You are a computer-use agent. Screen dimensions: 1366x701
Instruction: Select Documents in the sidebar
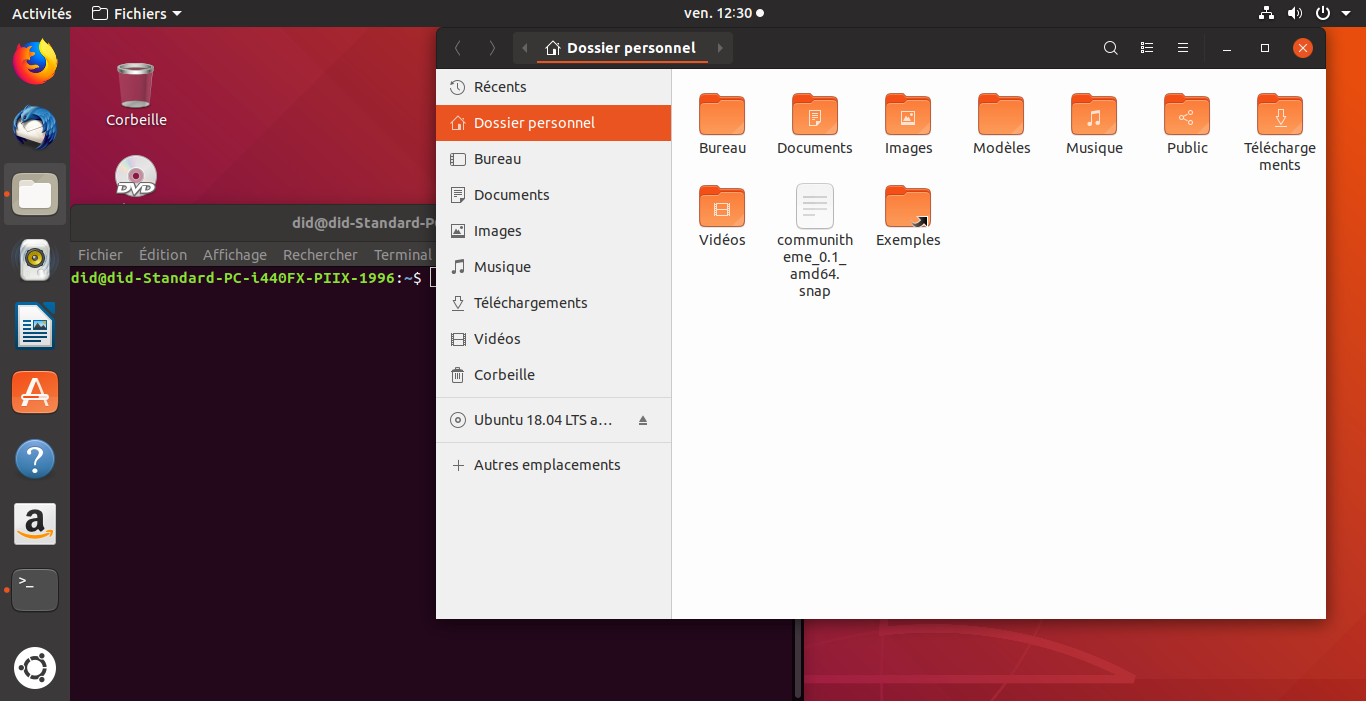pos(553,195)
